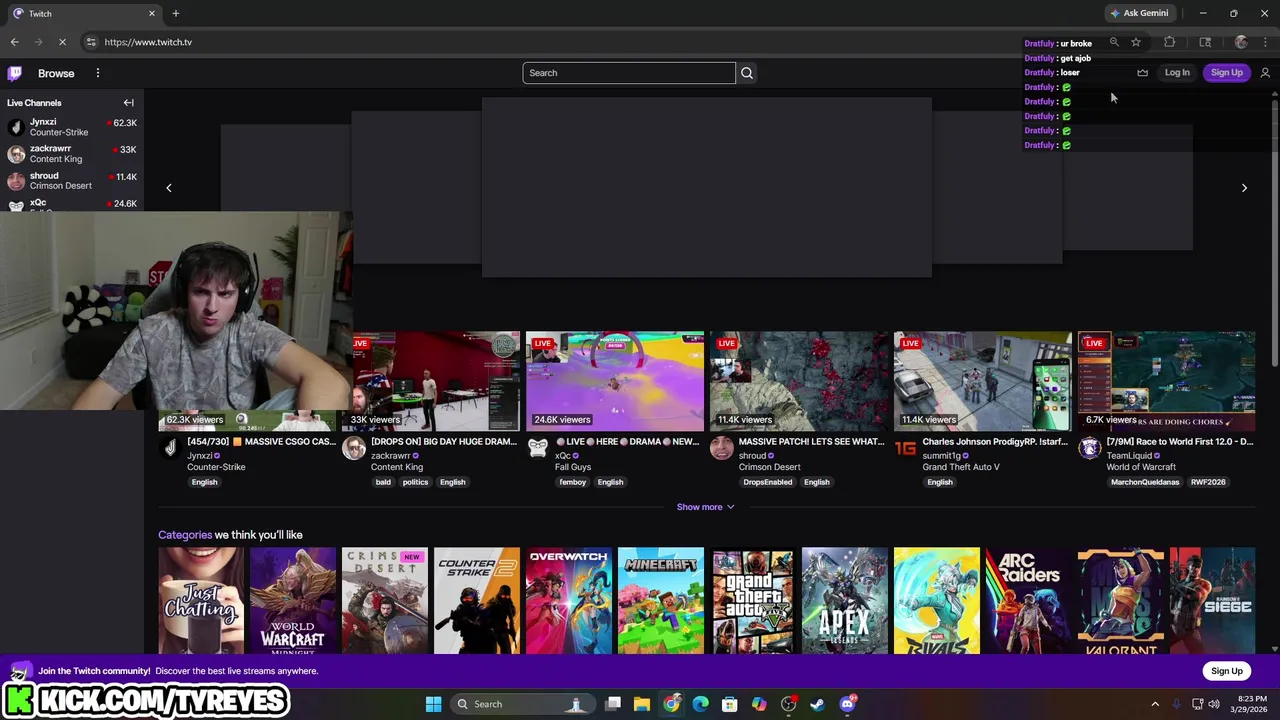Open the three-dot more menu beside Browse
The image size is (1280, 720).
[x=98, y=73]
